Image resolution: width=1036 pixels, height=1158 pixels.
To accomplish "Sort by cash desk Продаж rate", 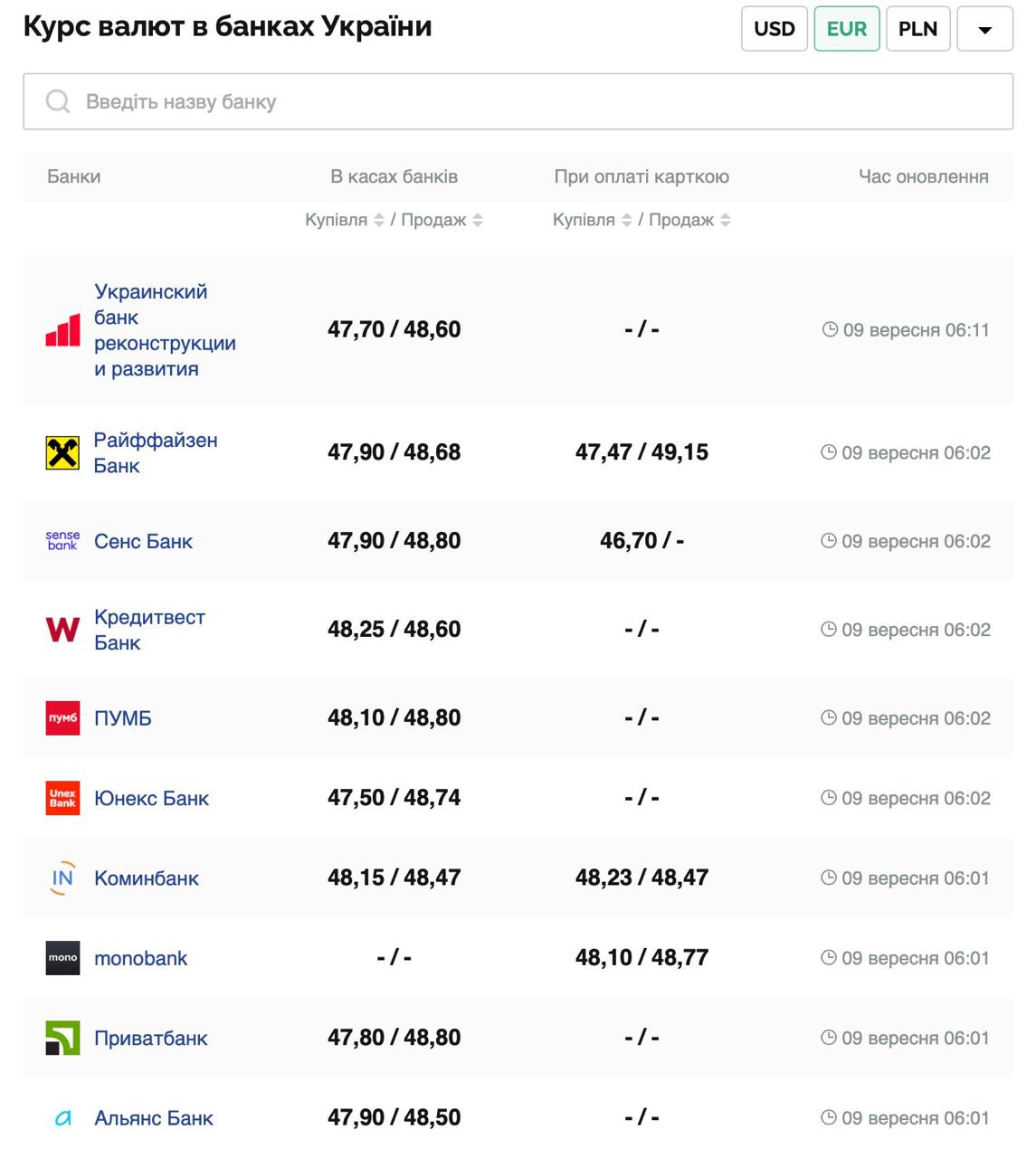I will point(477,220).
